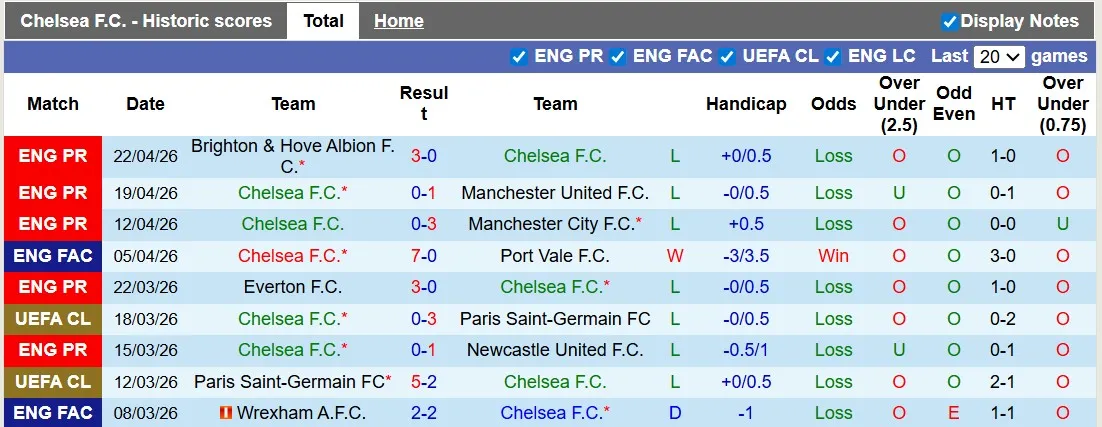
Task: Click the Everton F.C. team name
Action: (x=292, y=287)
